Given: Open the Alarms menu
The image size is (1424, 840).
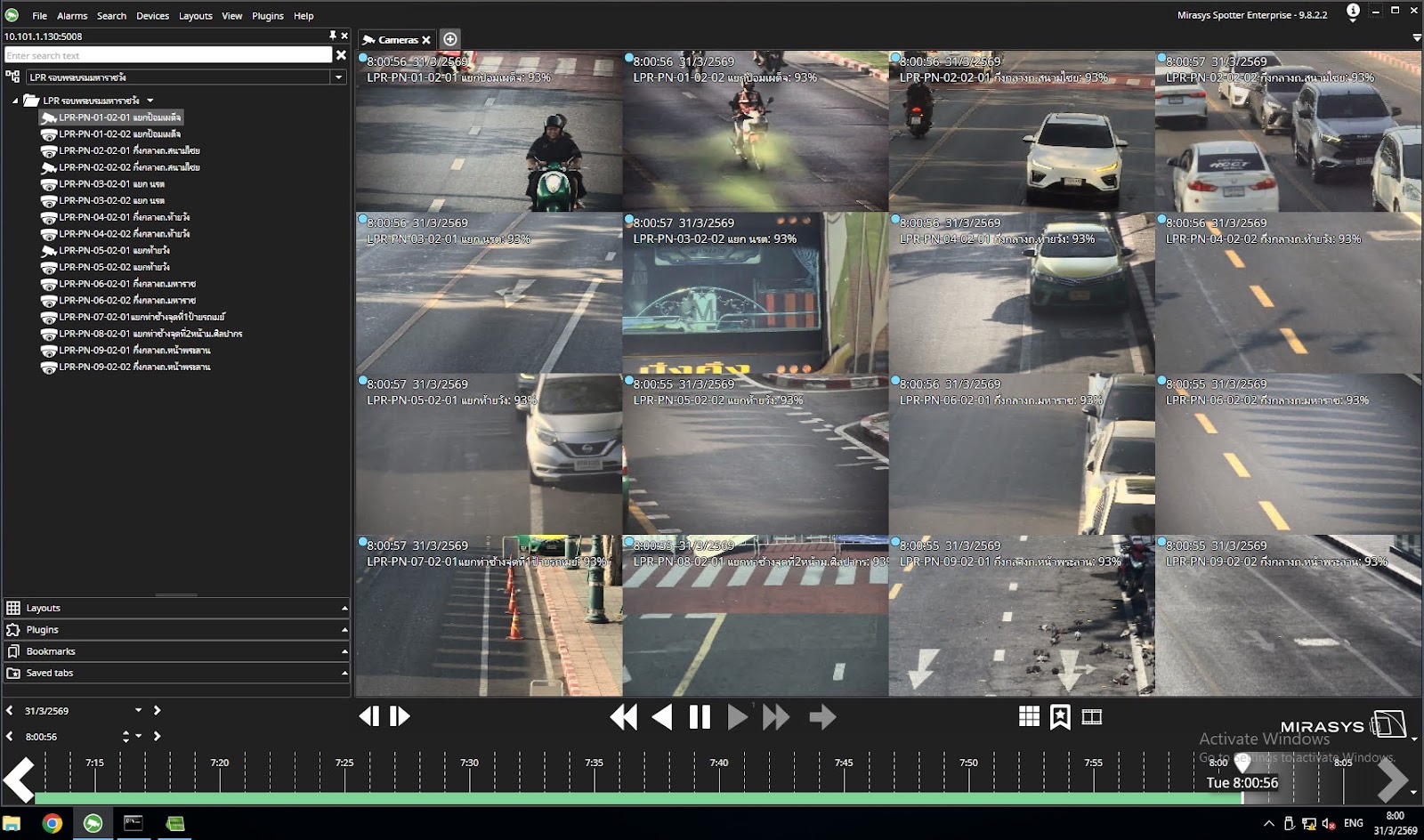Looking at the screenshot, I should 72,16.
